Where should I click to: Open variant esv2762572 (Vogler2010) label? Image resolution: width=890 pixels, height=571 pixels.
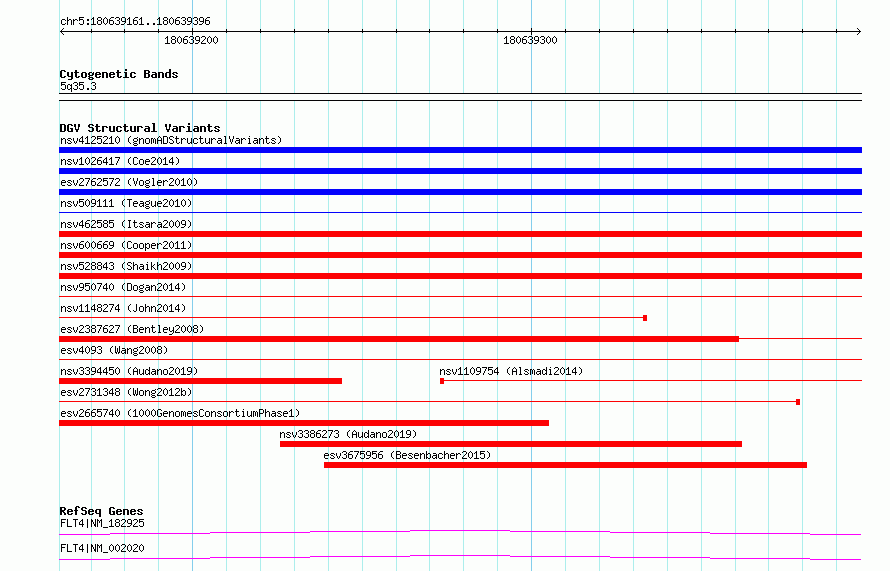point(129,182)
